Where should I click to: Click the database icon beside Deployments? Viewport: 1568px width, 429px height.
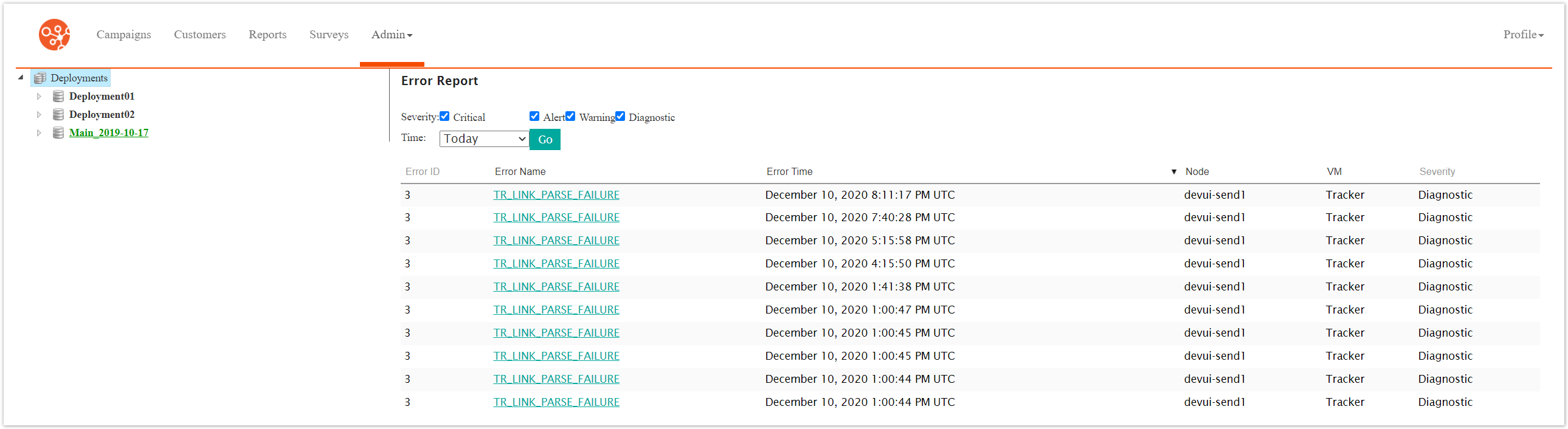(40, 78)
